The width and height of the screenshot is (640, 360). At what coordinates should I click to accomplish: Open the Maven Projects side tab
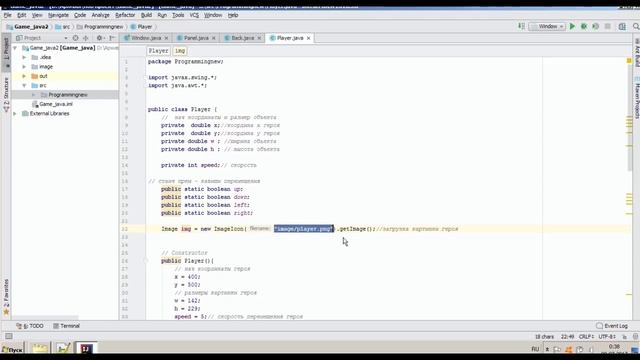coord(636,98)
